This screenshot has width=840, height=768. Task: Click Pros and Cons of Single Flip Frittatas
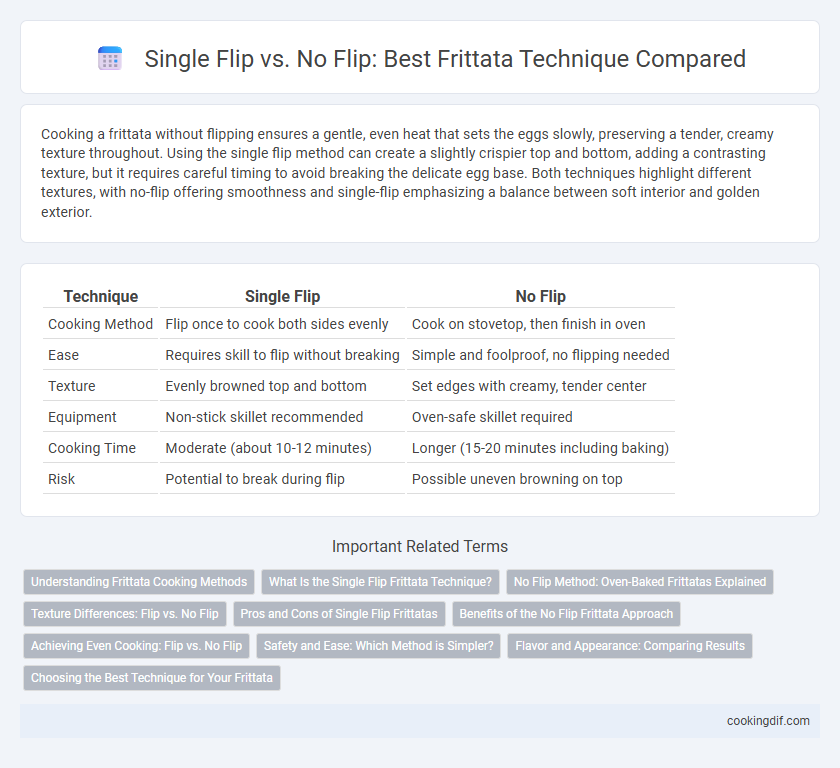(x=339, y=614)
